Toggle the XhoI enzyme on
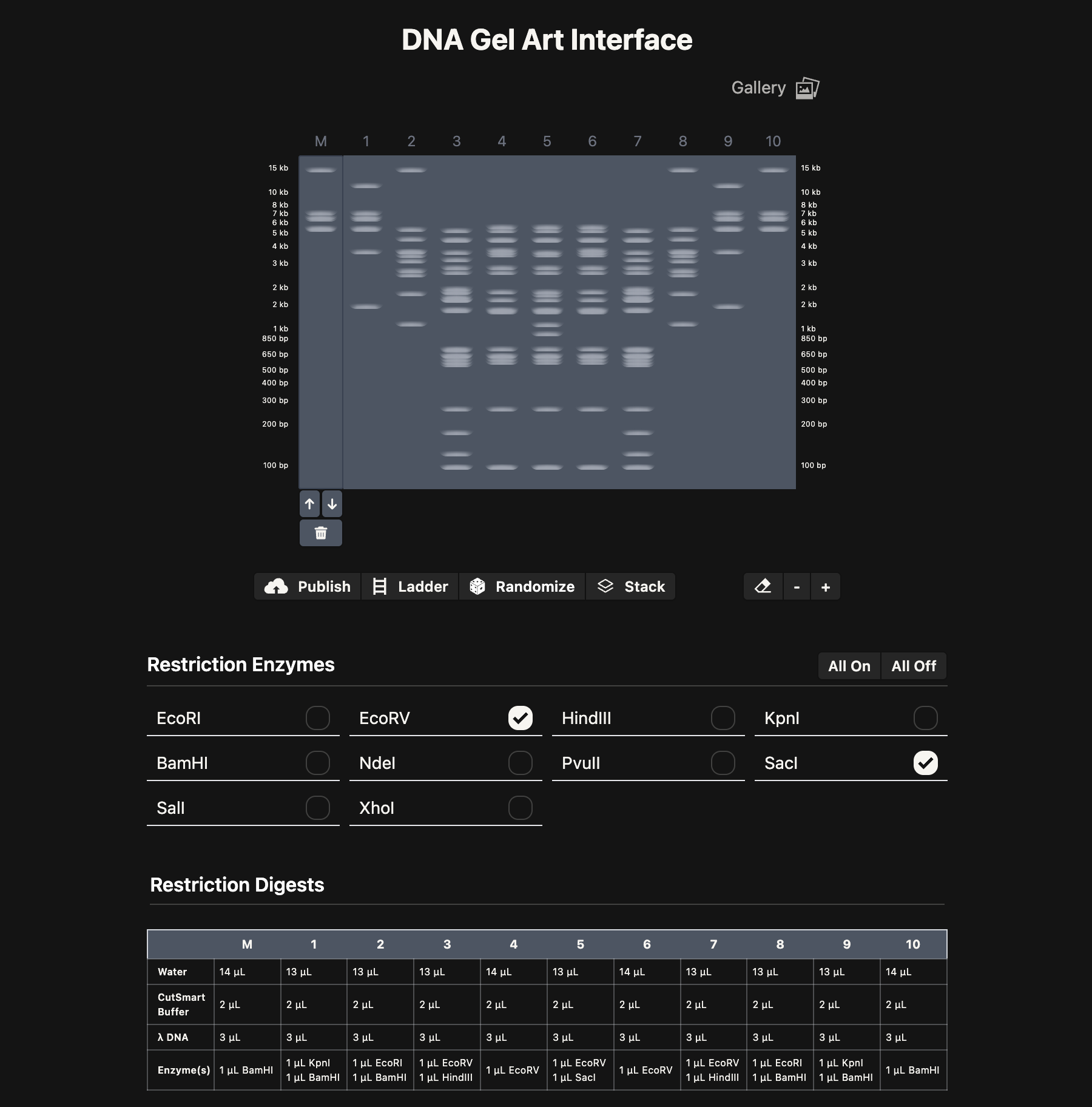The image size is (1092, 1107). pyautogui.click(x=520, y=808)
